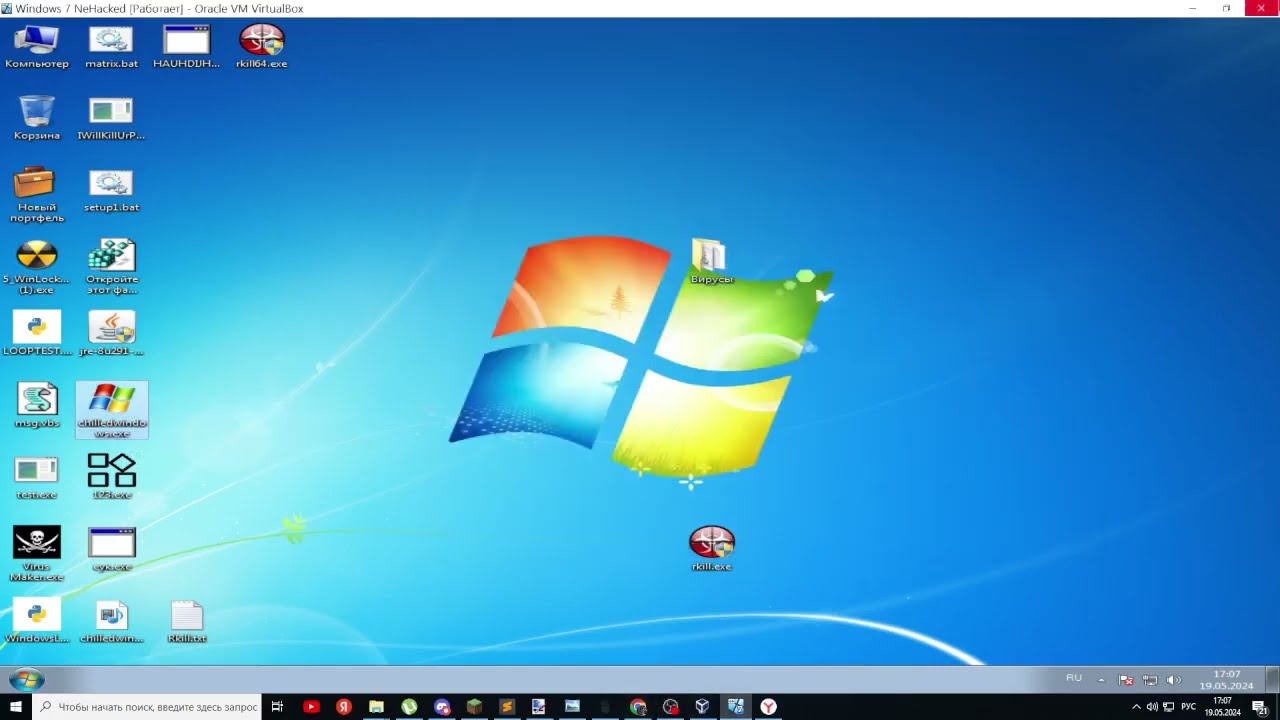The width and height of the screenshot is (1280, 720).
Task: Select test.exe on the desktop
Action: point(37,478)
